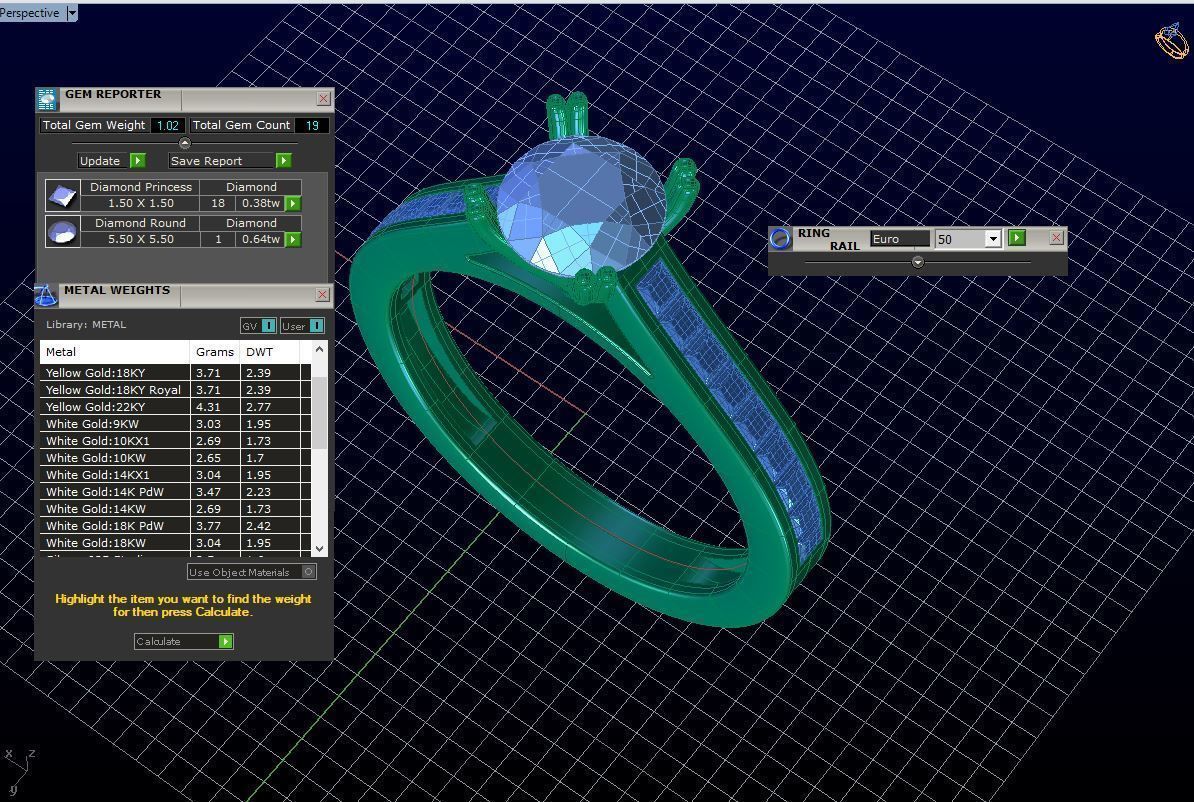This screenshot has width=1194, height=802.
Task: Click the Metal Weights scale icon
Action: tap(46, 295)
